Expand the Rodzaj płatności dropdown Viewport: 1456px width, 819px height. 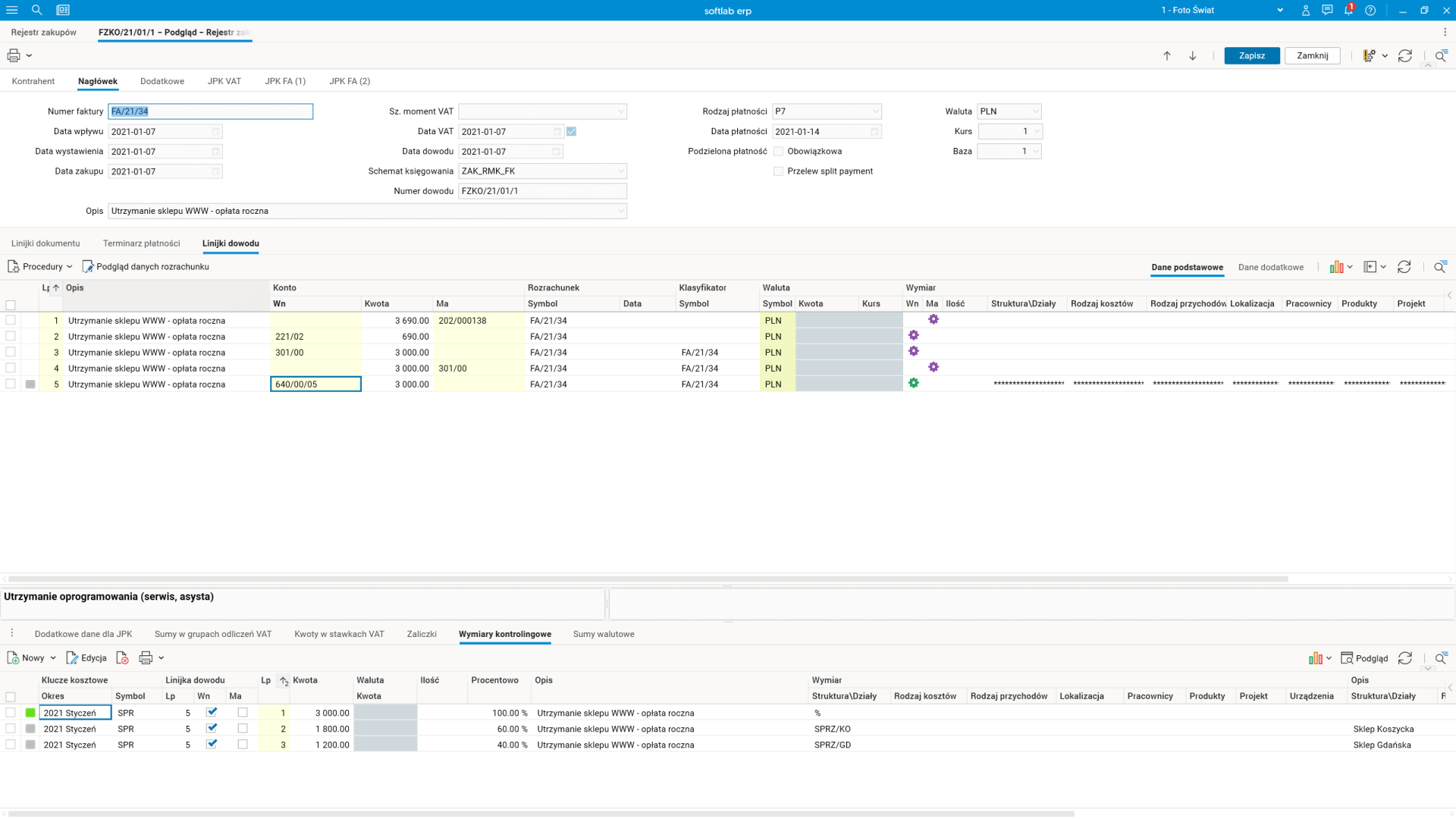(875, 111)
